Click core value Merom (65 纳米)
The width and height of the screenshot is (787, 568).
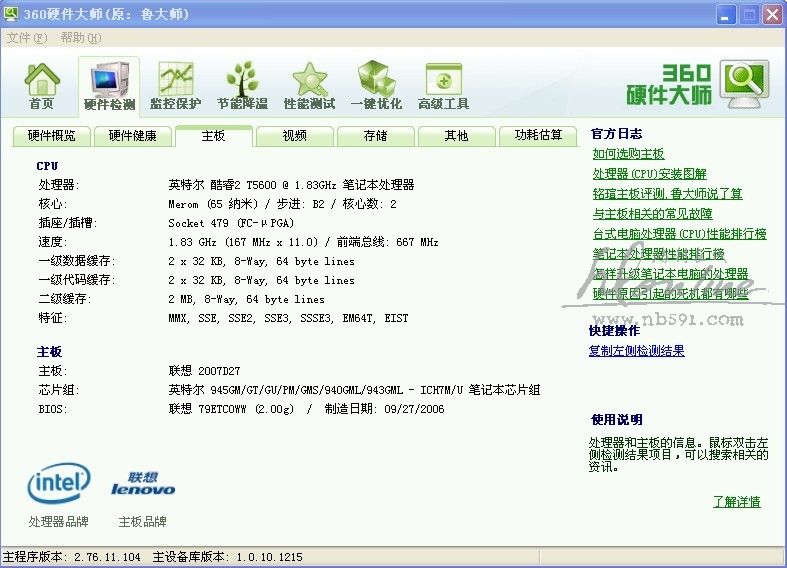point(283,204)
